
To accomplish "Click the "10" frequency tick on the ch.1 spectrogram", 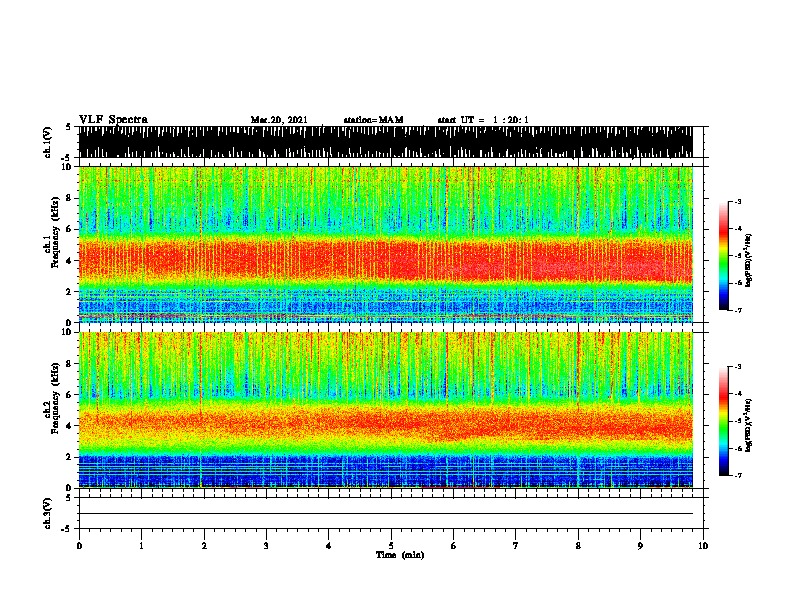I will click(69, 167).
